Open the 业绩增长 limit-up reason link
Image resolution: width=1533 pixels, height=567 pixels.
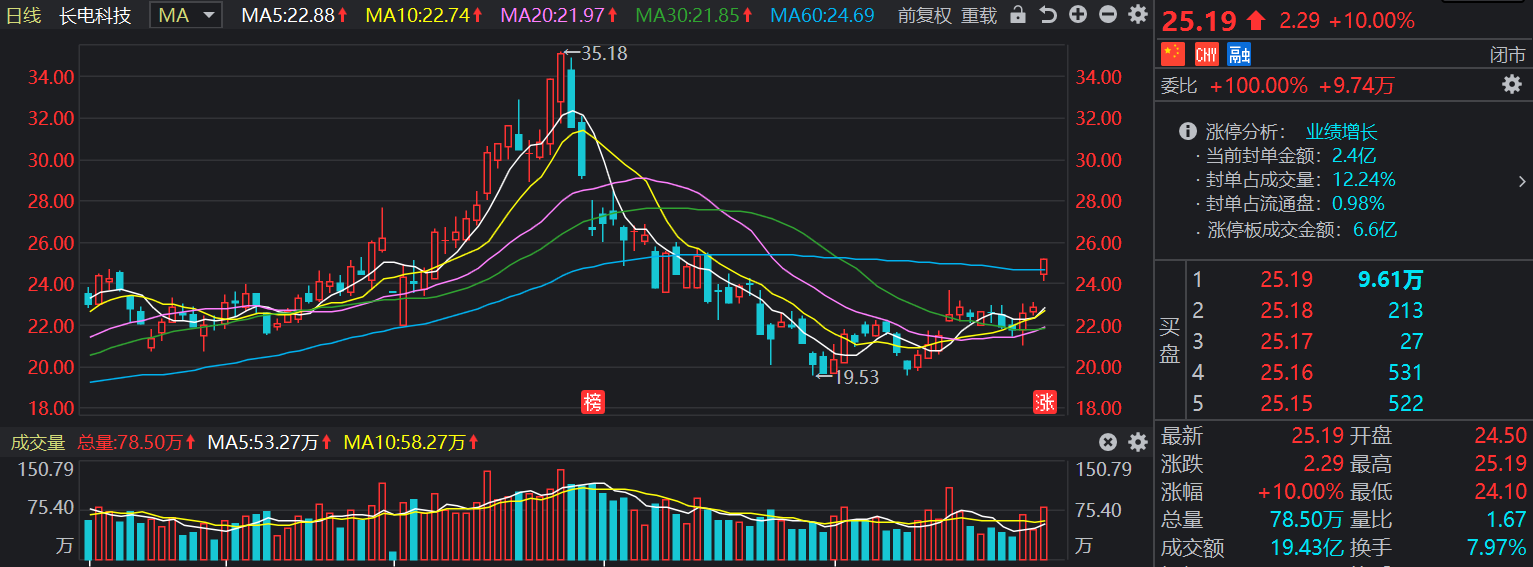pos(1341,131)
